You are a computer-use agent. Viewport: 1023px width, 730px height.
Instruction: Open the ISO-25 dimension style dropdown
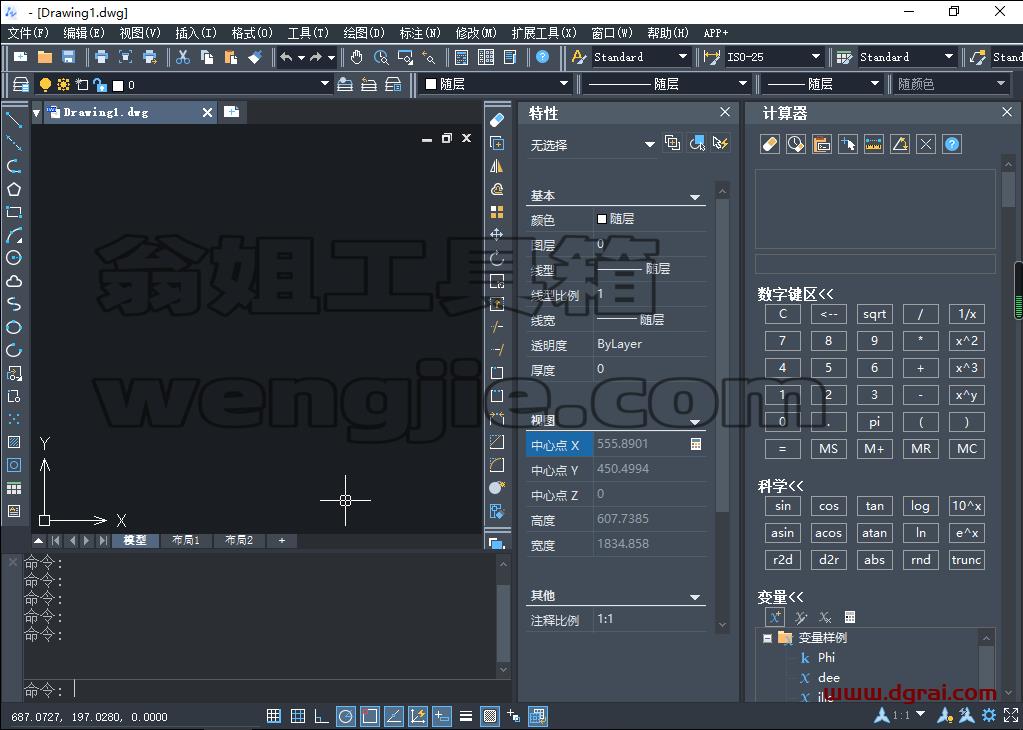(x=816, y=57)
